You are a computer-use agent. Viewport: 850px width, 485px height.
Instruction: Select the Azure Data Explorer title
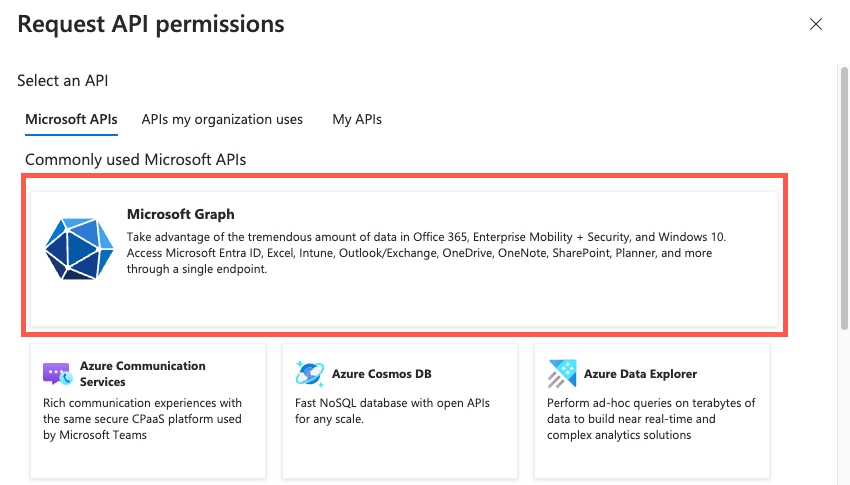pos(639,374)
